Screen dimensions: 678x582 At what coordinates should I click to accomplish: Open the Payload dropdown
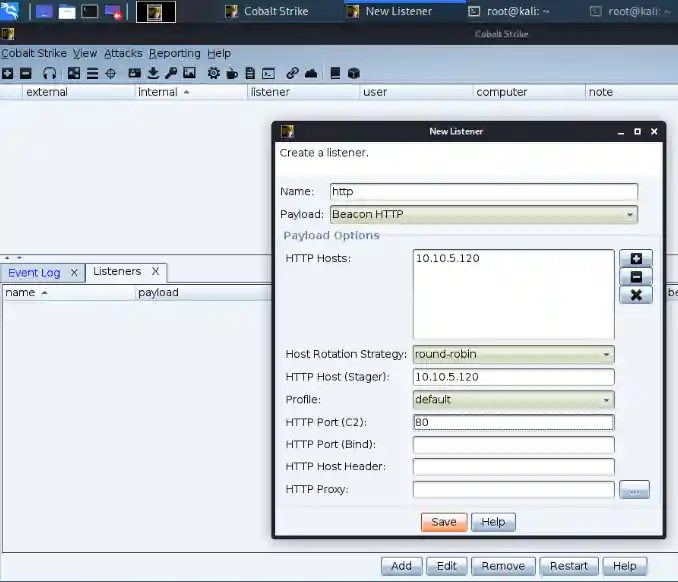pos(483,214)
